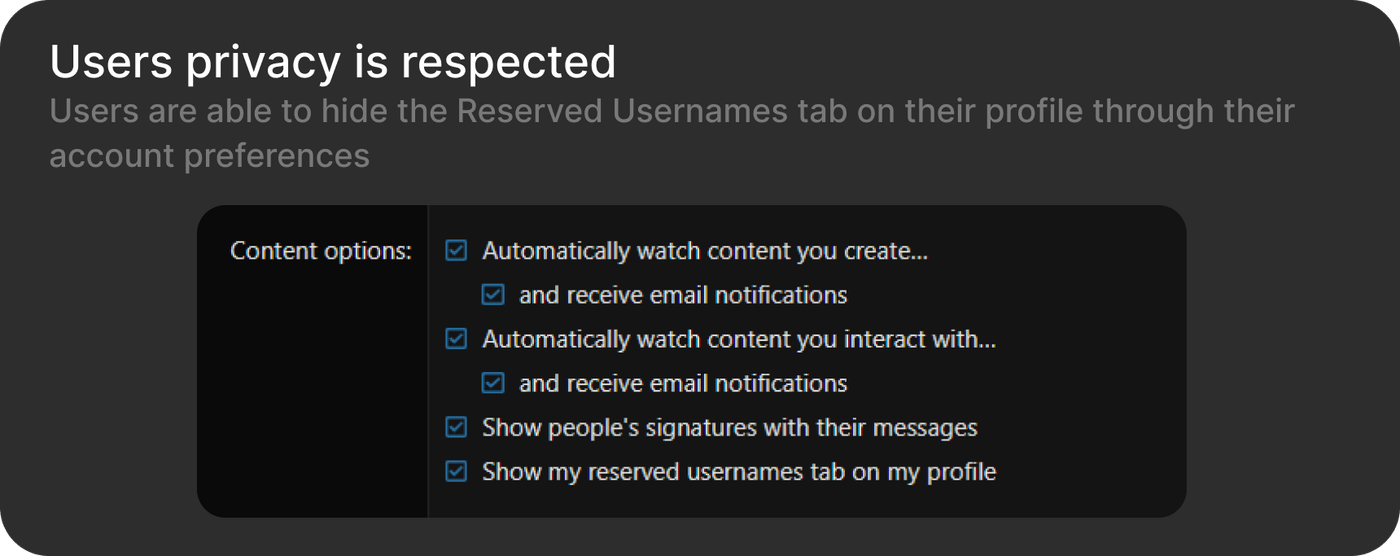Click 'Show my reserved usernames tab on my profile' label
The width and height of the screenshot is (1400, 556).
coord(739,471)
